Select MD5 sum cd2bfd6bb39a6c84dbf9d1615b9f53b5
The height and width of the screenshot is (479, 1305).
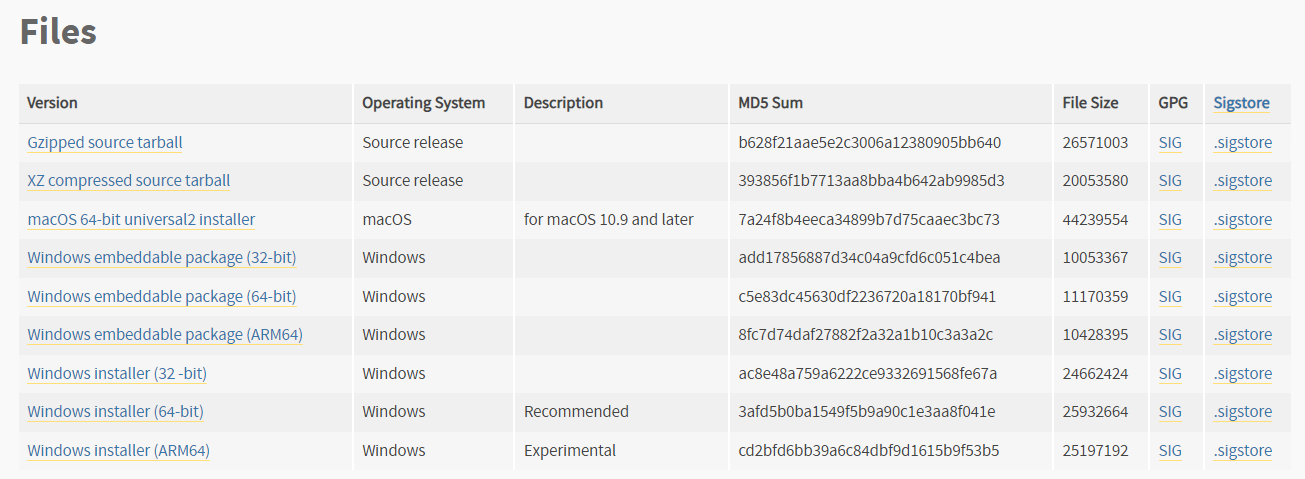(x=869, y=451)
